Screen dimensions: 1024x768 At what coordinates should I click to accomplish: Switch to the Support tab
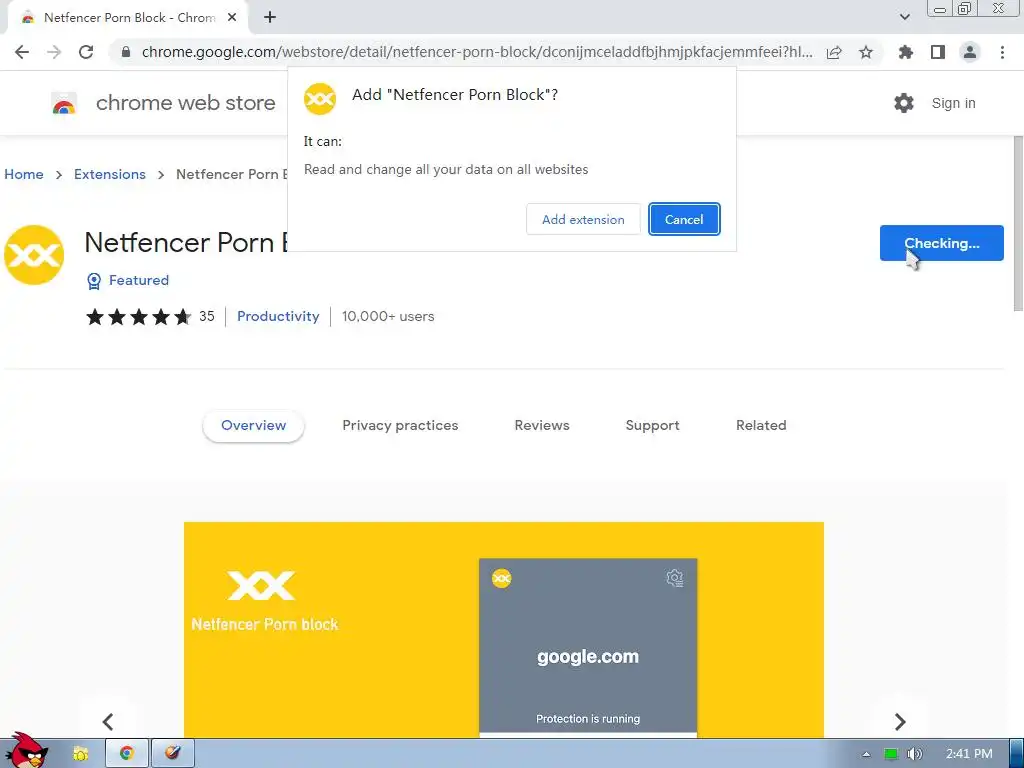click(652, 425)
